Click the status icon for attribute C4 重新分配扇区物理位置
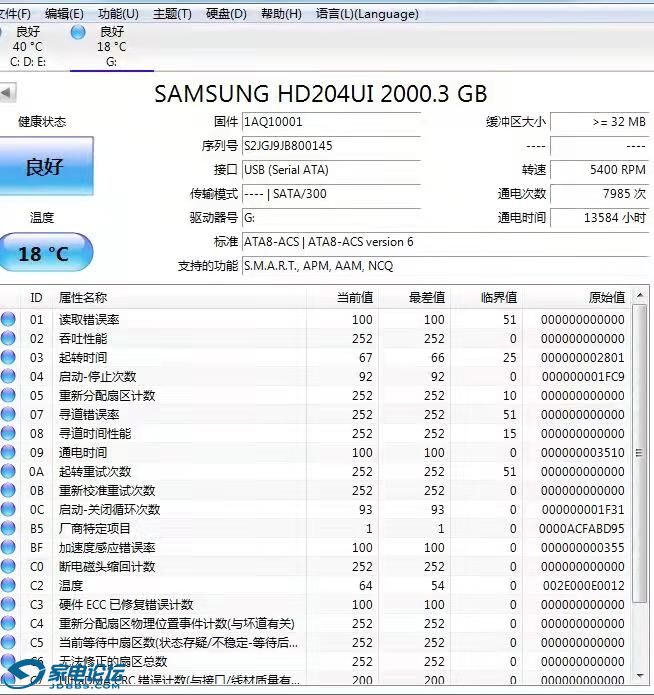The height and width of the screenshot is (695, 654). [8, 623]
